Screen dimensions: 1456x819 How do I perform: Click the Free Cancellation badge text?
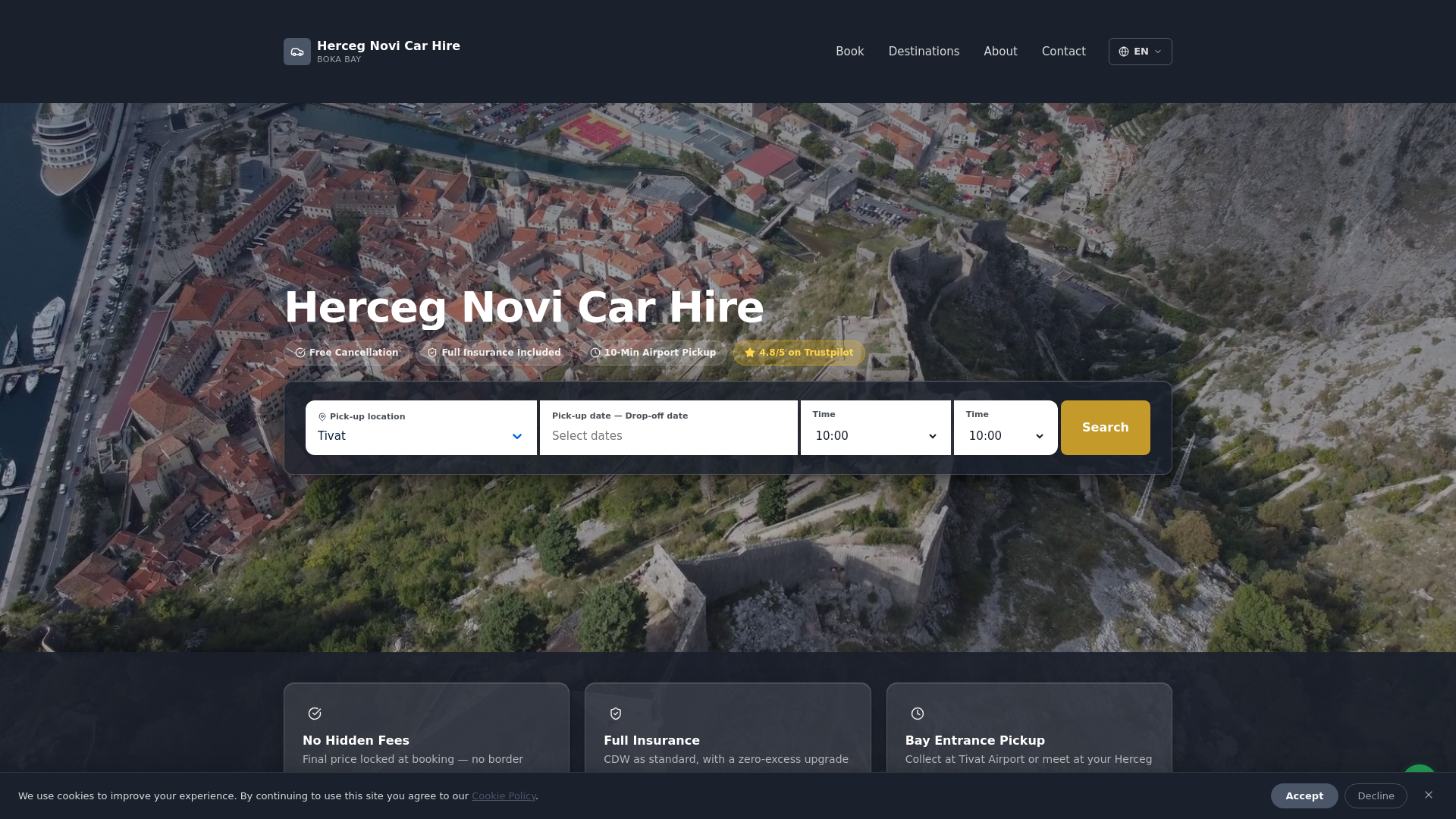coord(353,353)
